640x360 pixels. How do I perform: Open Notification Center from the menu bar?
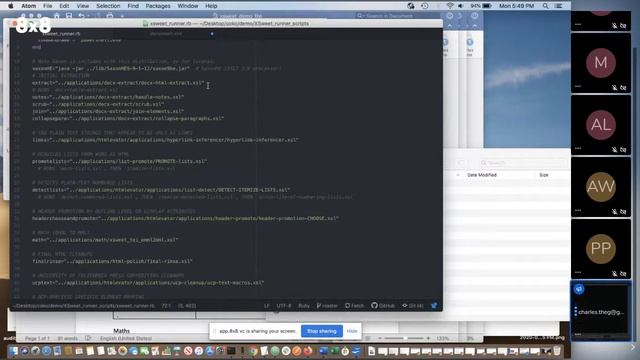559,6
